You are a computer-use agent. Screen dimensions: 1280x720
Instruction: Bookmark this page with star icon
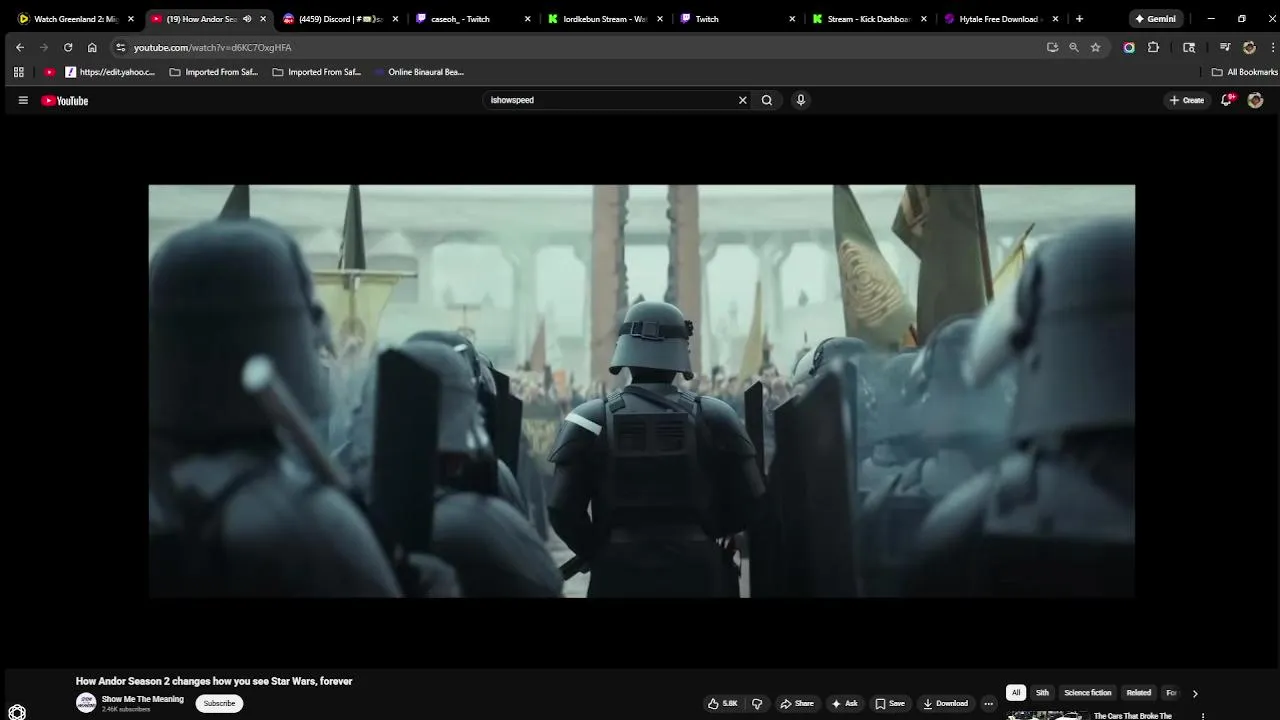point(1095,47)
